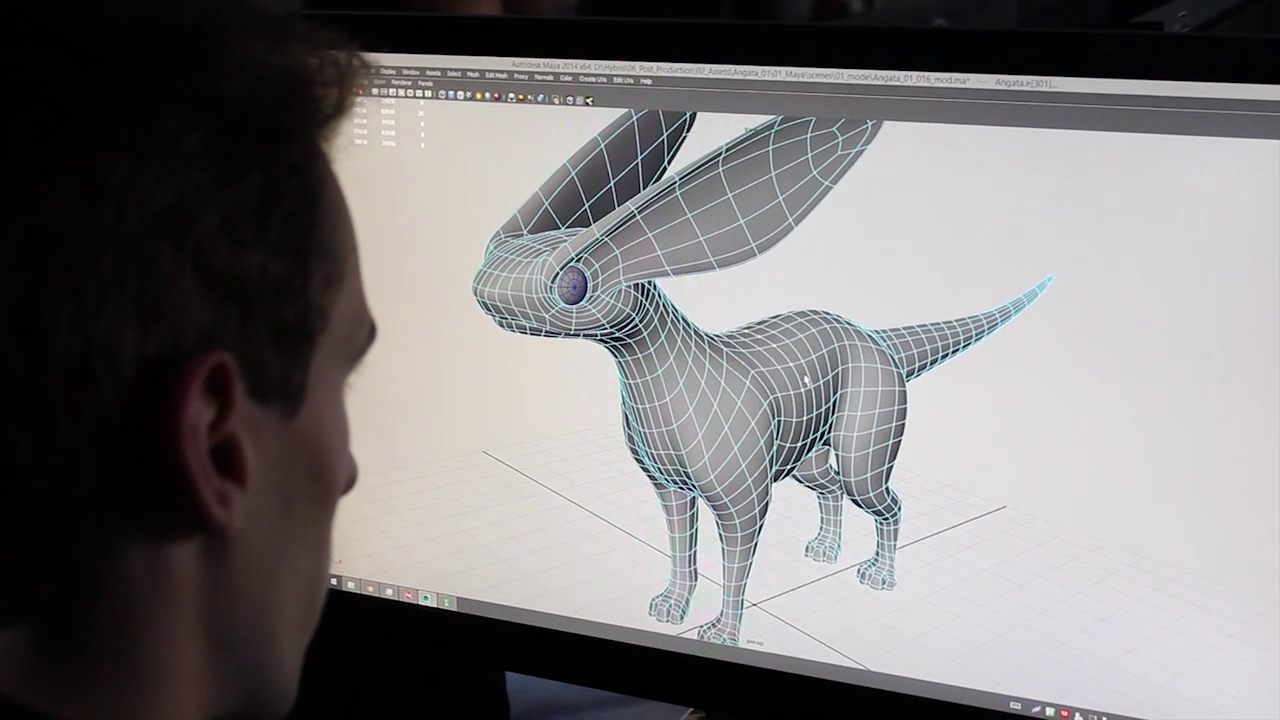Open the Renderer panel menu
This screenshot has height=720, width=1280.
pos(401,82)
